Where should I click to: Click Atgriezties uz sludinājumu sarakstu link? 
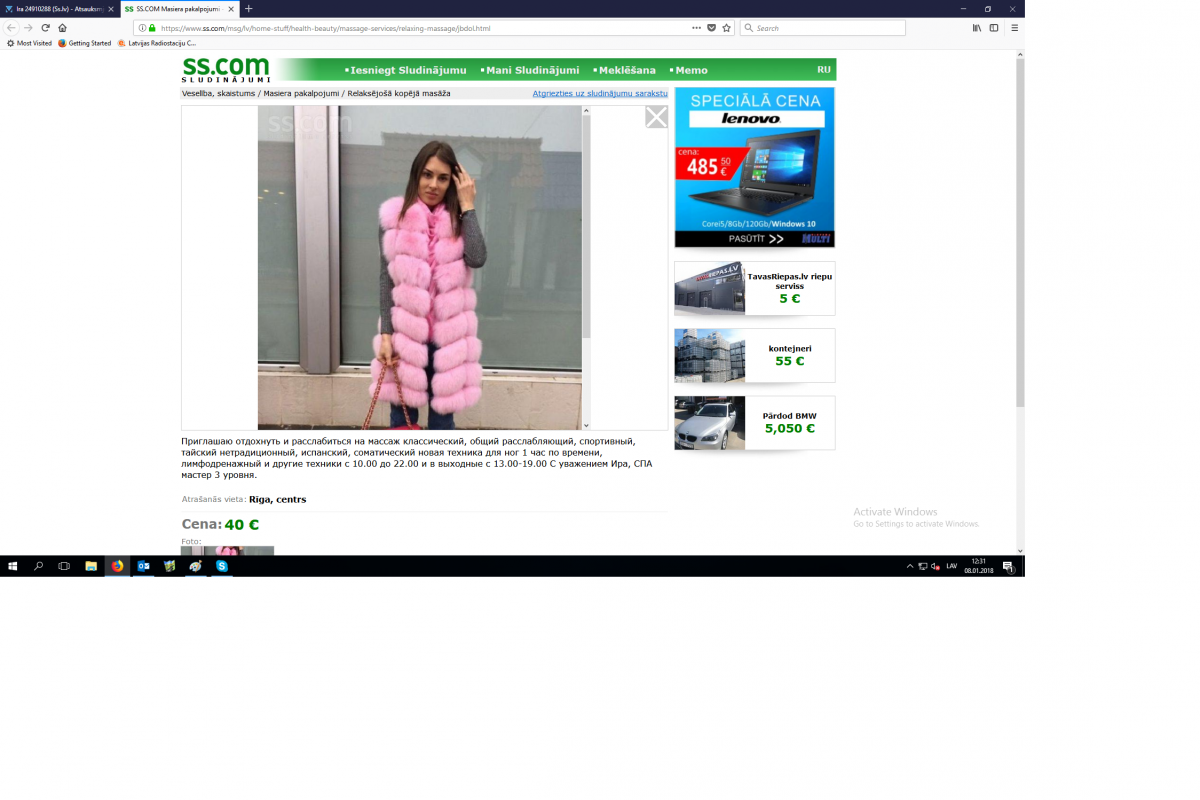(x=599, y=93)
